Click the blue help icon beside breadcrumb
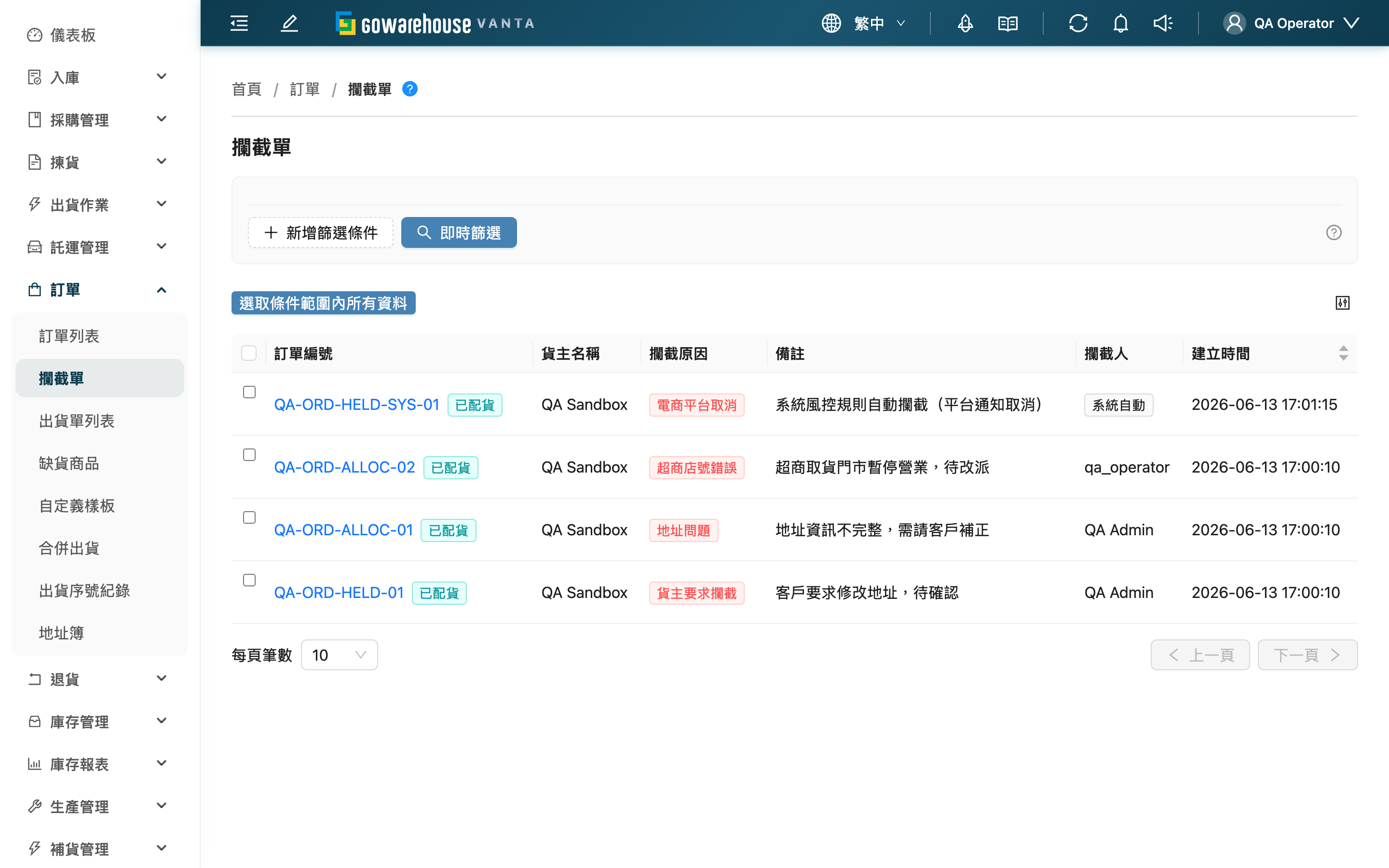This screenshot has height=868, width=1389. tap(410, 89)
